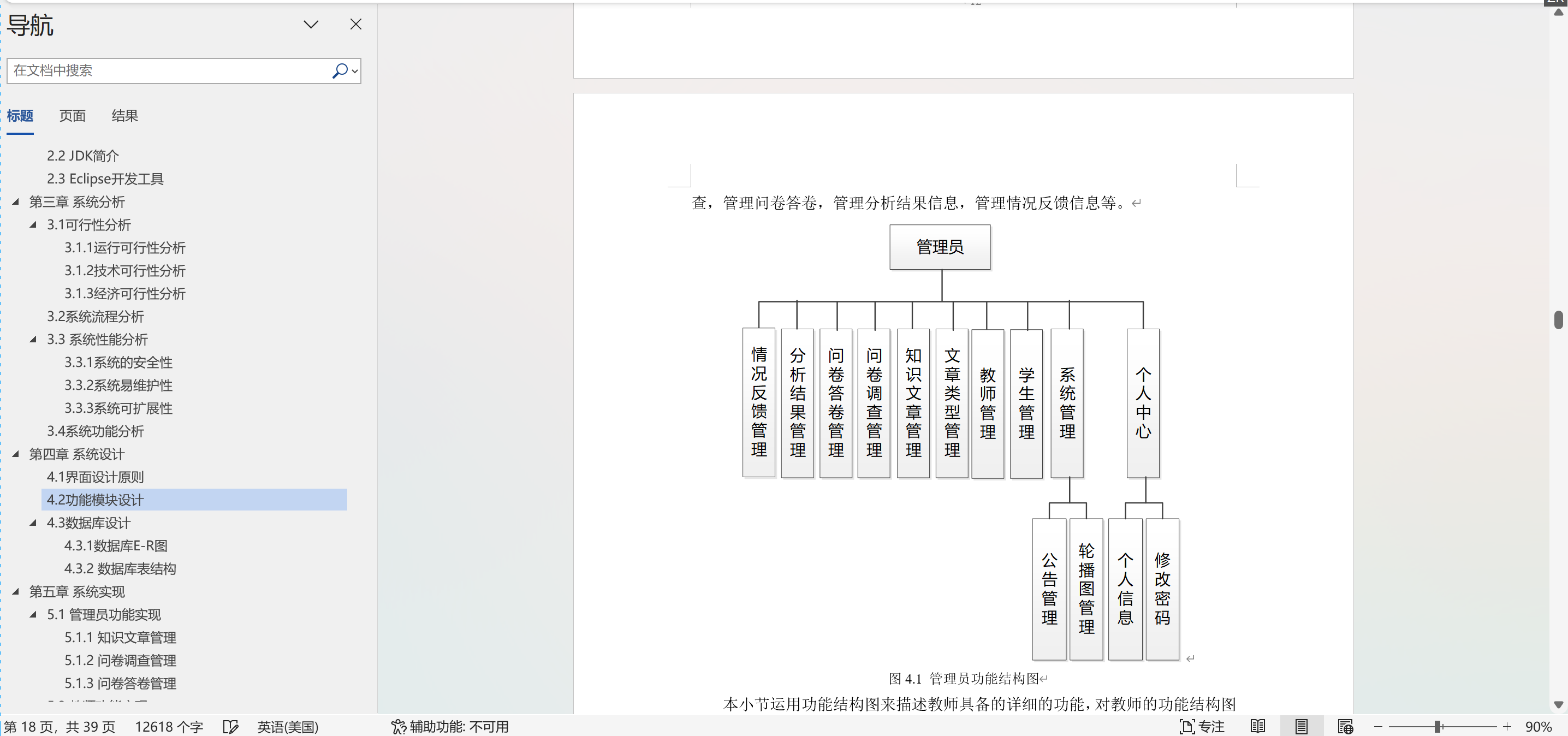Go to heading 3.3.2系统易维护性
The height and width of the screenshot is (736, 1568).
(118, 385)
